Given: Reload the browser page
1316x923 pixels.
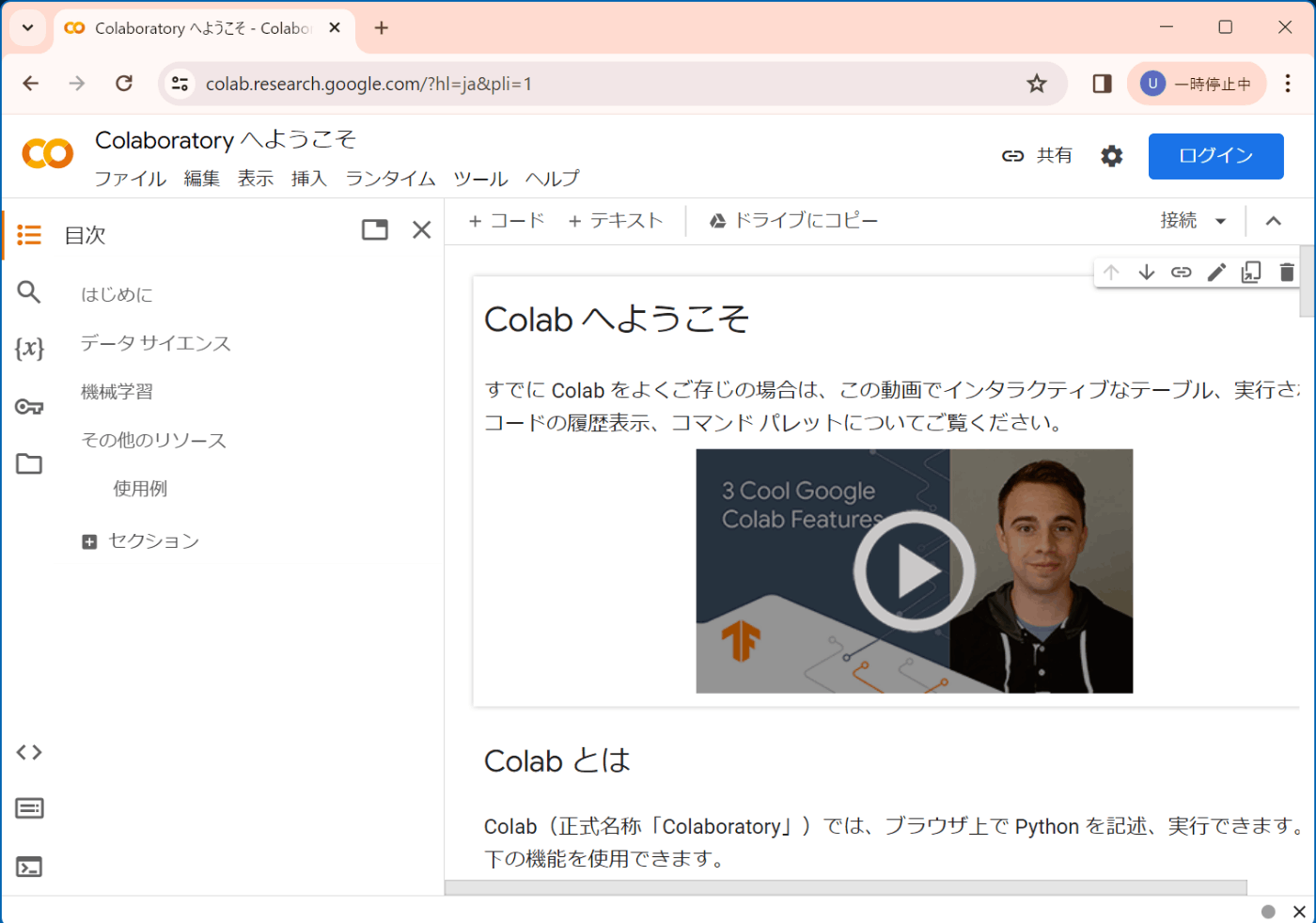Looking at the screenshot, I should pyautogui.click(x=124, y=84).
